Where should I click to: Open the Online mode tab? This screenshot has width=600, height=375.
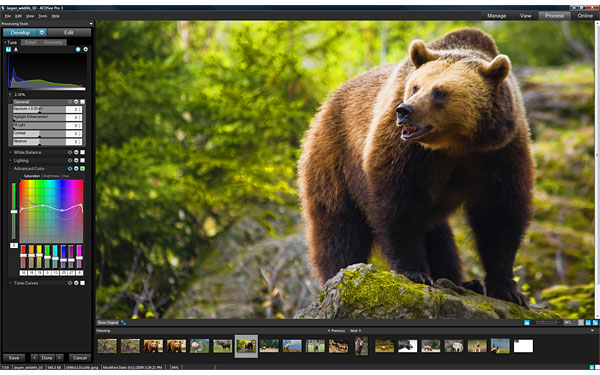tap(585, 16)
